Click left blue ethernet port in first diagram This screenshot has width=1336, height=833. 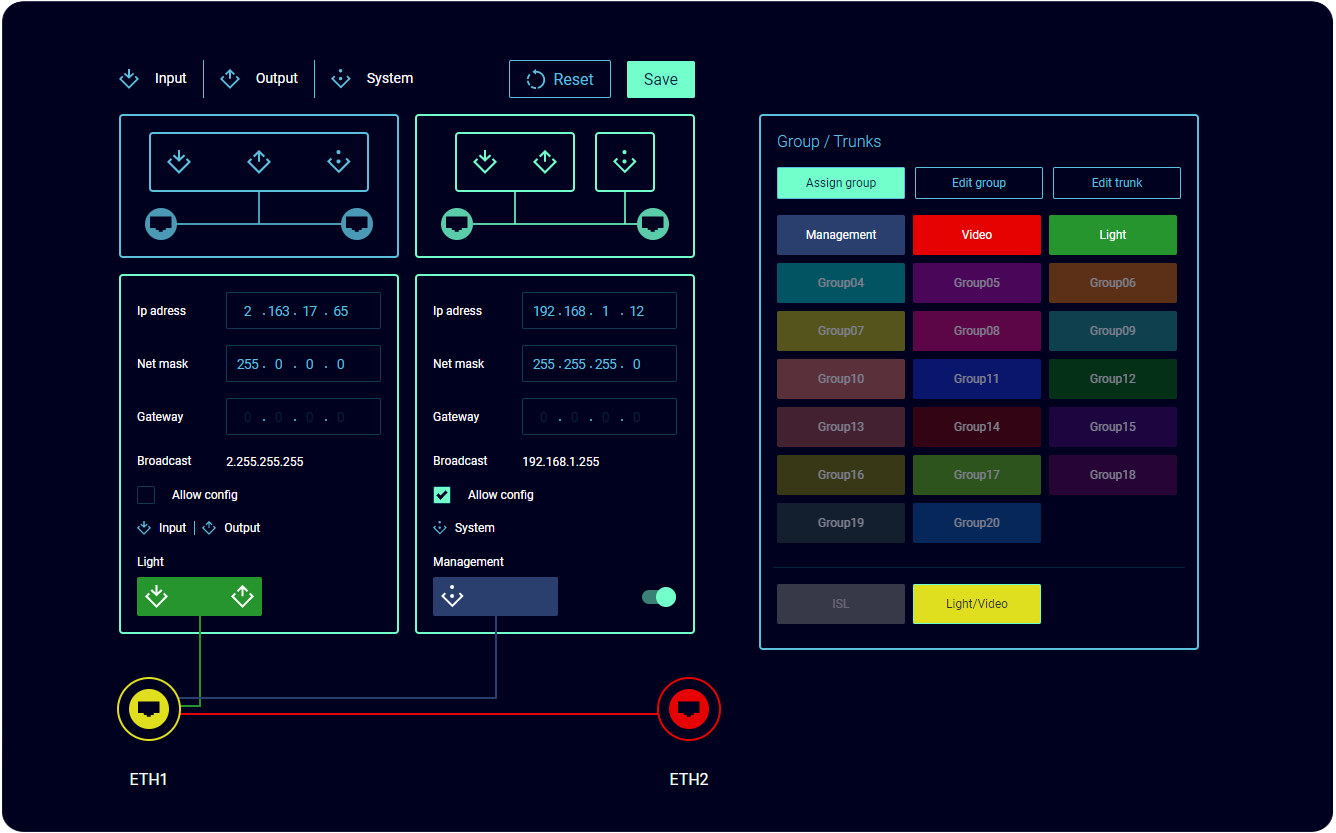point(161,224)
